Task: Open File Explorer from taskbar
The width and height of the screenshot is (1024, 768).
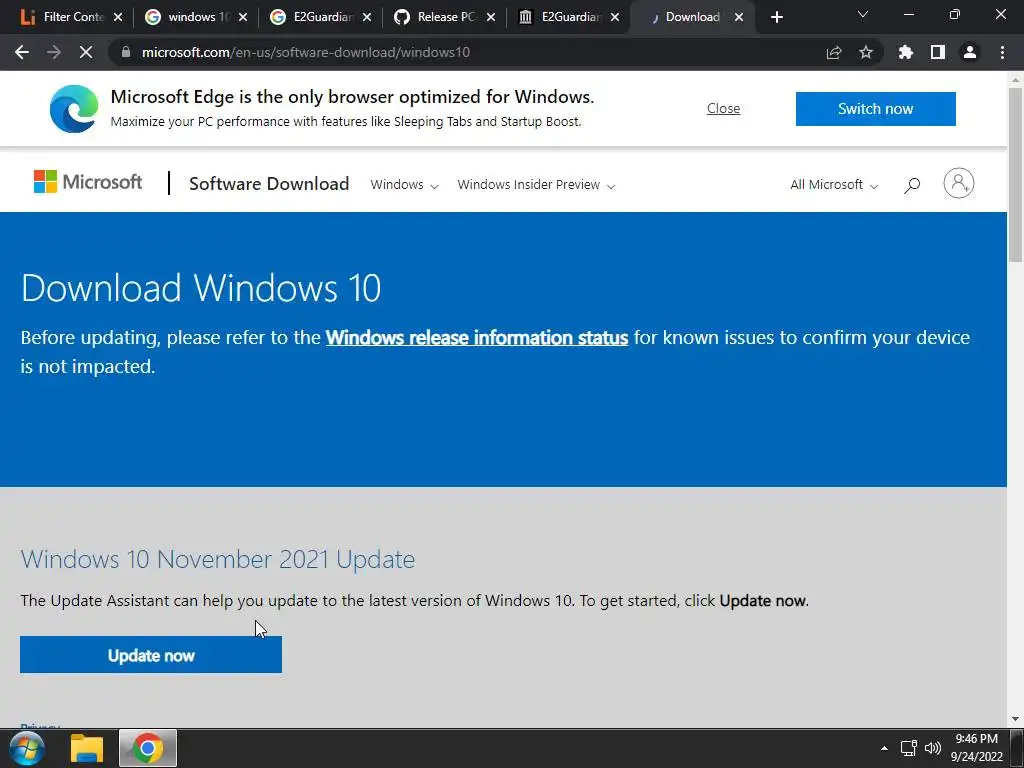Action: [x=87, y=748]
